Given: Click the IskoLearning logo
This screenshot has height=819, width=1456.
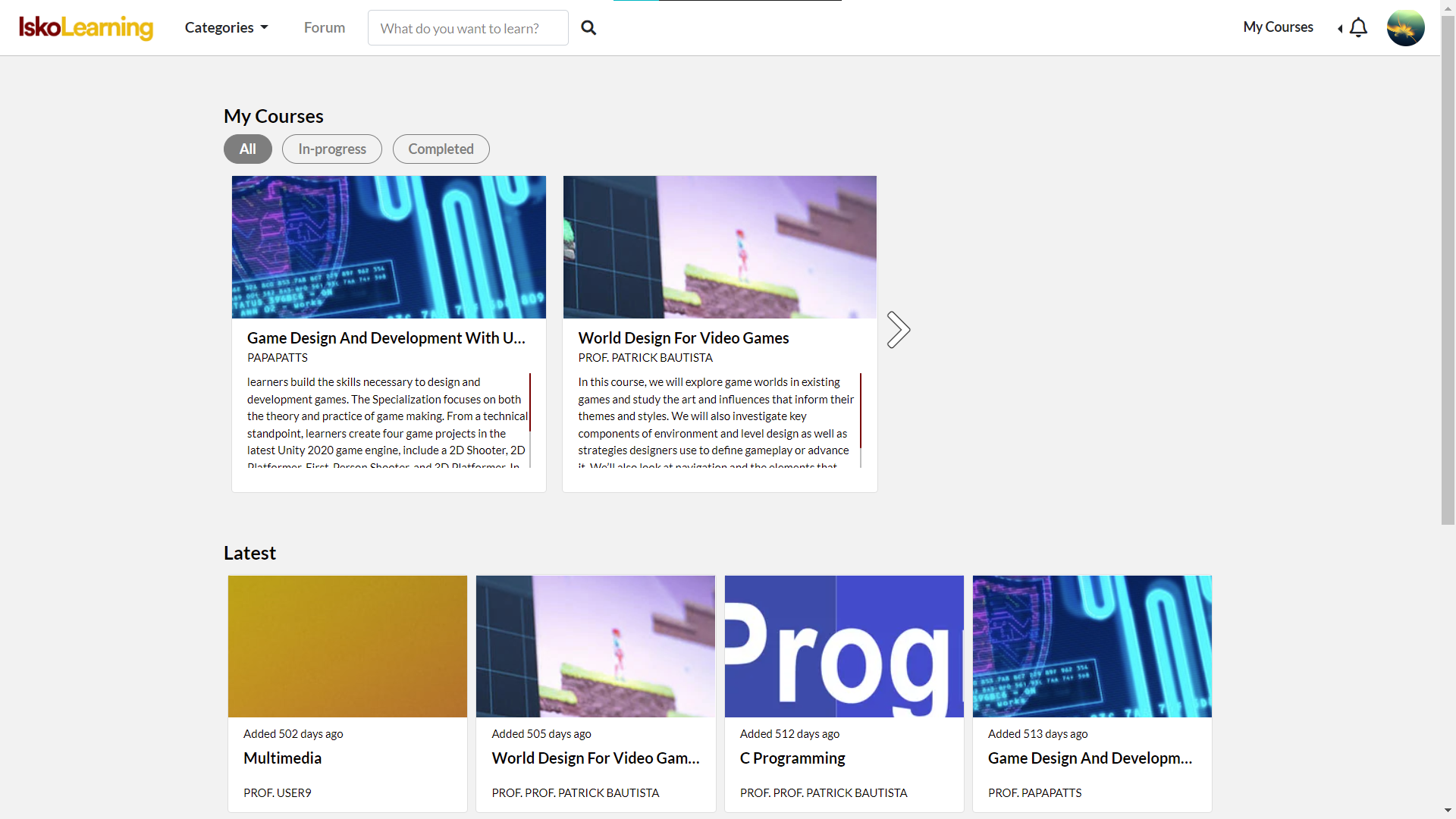Looking at the screenshot, I should [86, 27].
